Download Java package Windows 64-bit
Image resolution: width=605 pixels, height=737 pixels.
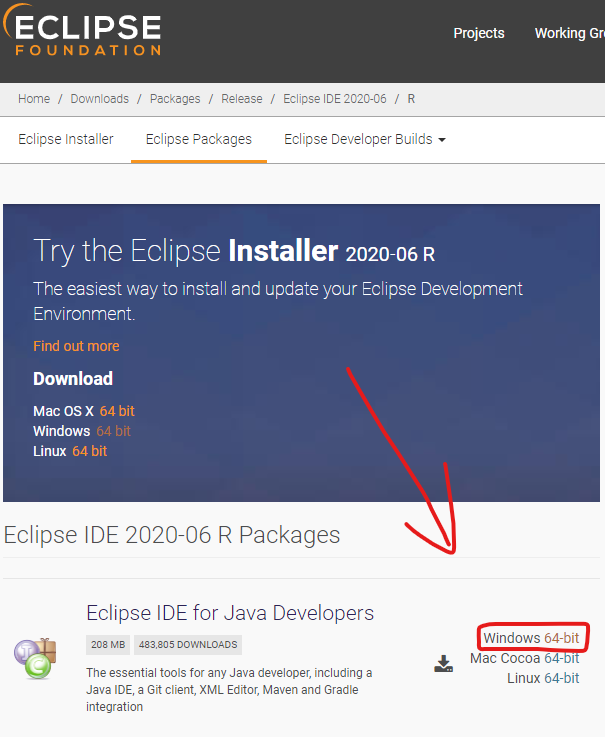[561, 638]
